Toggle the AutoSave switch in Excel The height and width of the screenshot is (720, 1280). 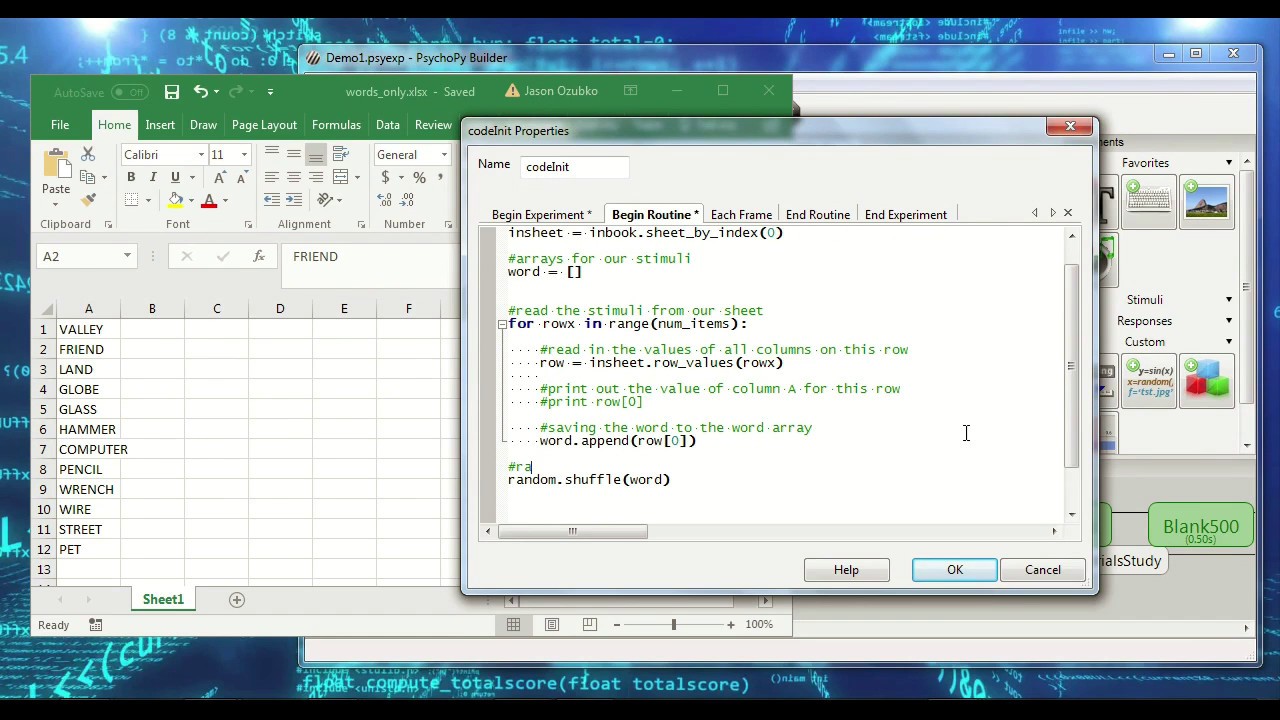coord(130,92)
